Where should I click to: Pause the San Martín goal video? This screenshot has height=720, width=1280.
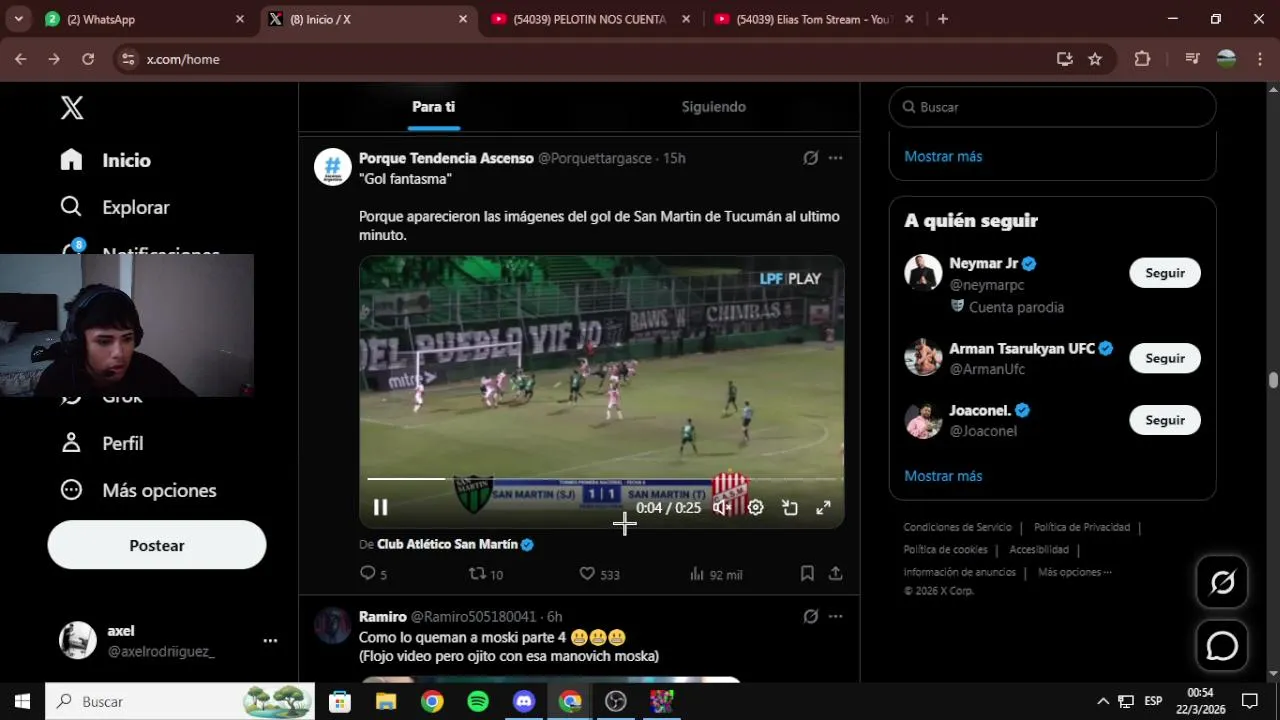380,507
